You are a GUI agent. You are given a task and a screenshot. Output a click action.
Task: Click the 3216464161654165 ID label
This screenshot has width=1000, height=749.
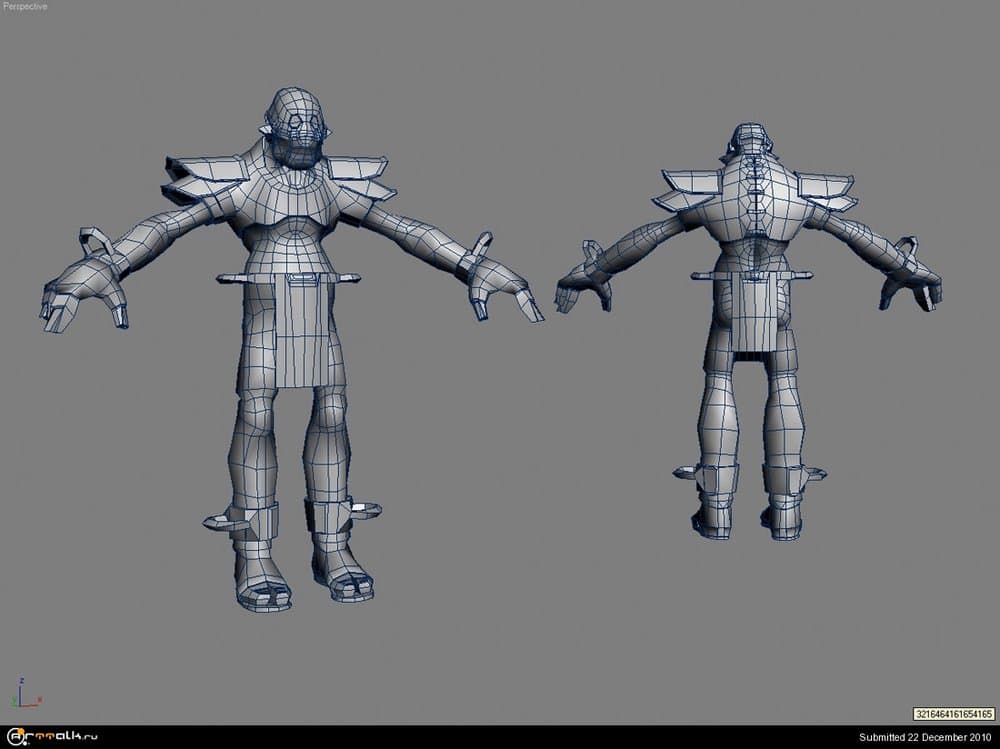click(953, 714)
